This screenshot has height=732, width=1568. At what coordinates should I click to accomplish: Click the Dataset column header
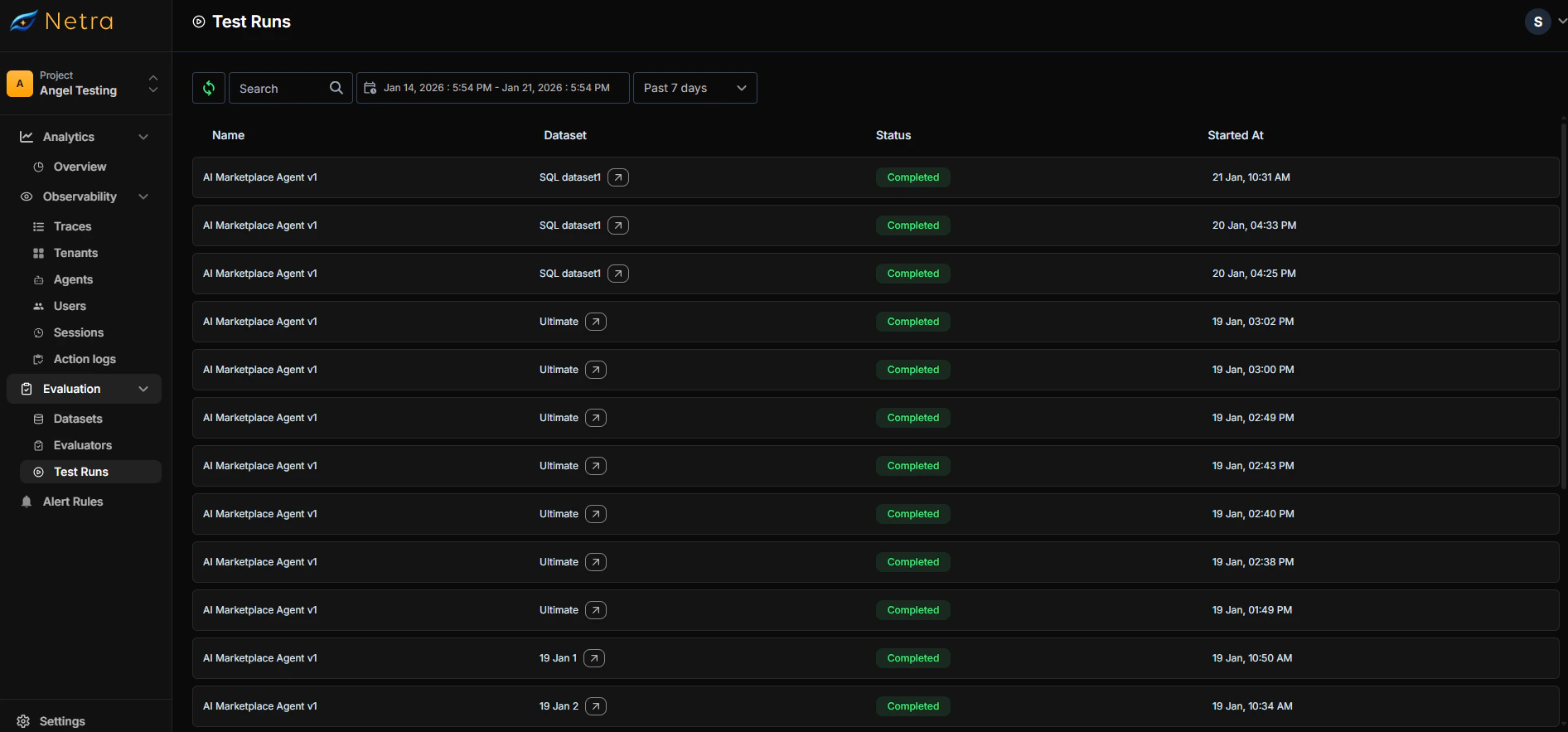tap(565, 135)
